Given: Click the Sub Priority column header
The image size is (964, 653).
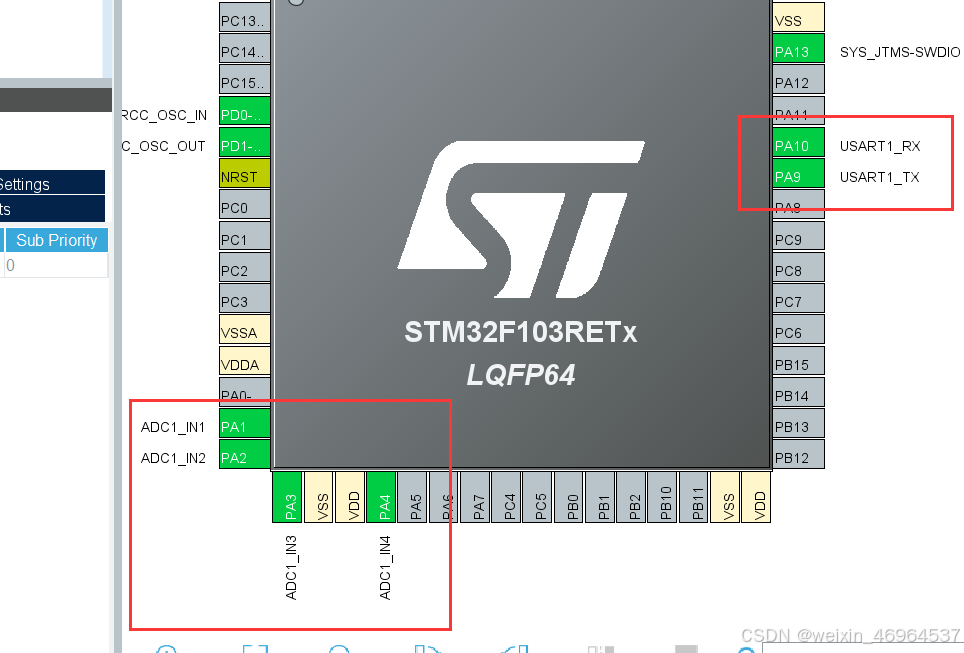Looking at the screenshot, I should tap(56, 240).
